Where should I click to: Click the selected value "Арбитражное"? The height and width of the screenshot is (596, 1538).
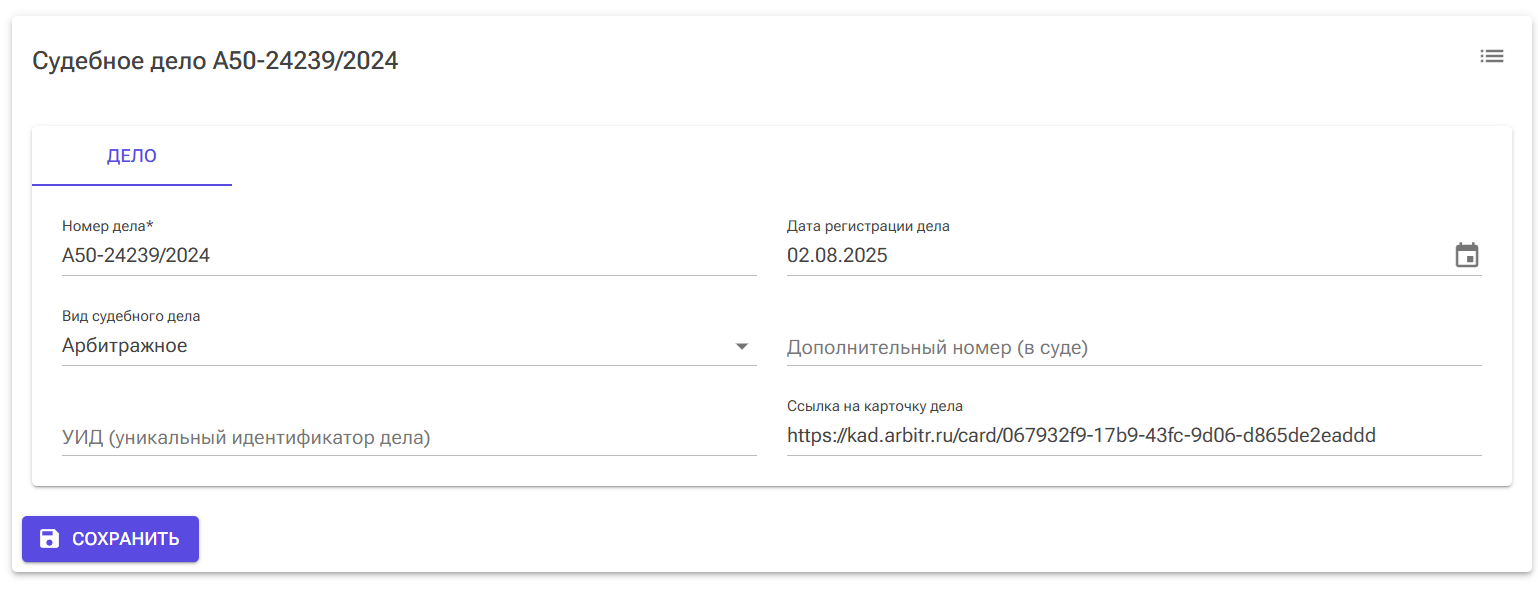(125, 346)
